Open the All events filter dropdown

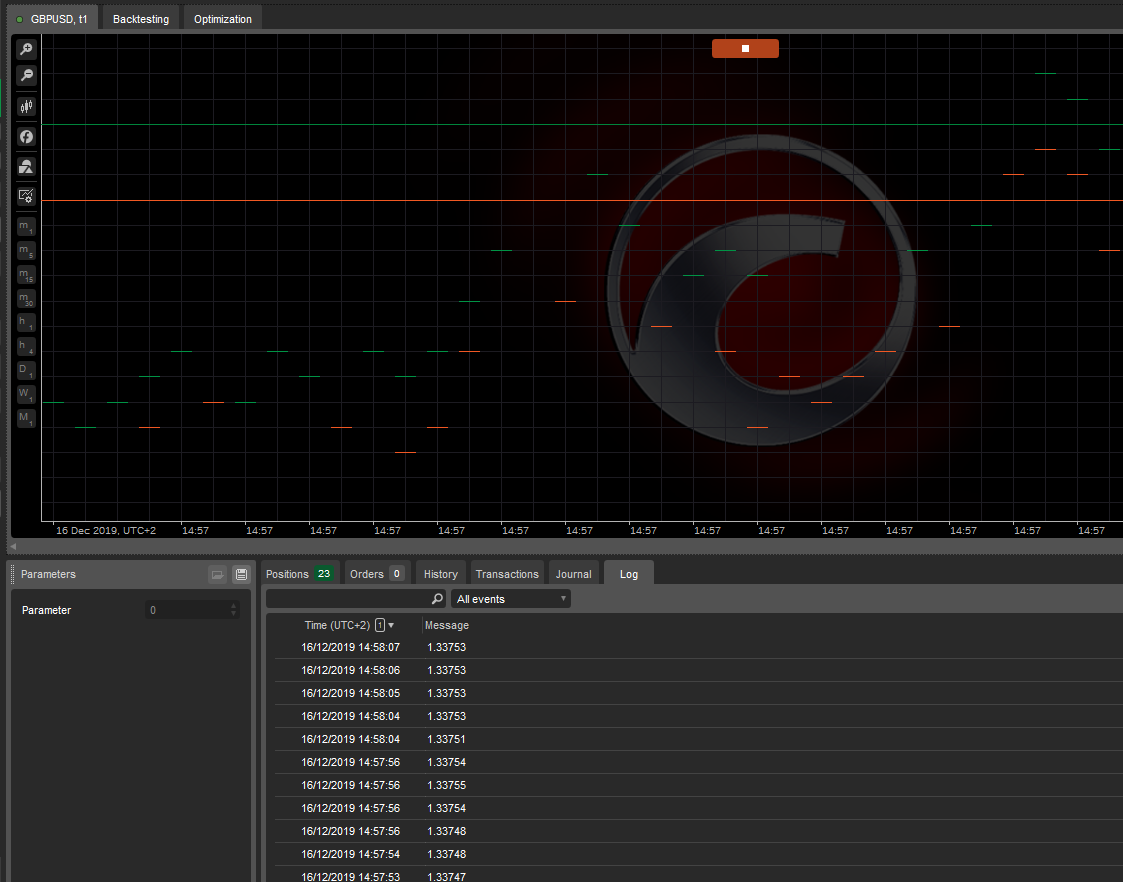coord(511,599)
